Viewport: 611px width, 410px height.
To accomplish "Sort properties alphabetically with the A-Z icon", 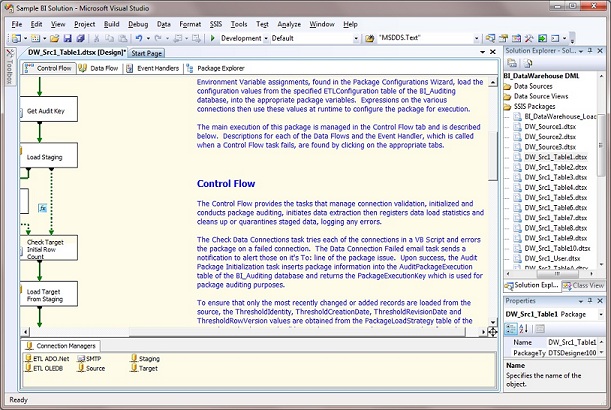I will click(524, 329).
